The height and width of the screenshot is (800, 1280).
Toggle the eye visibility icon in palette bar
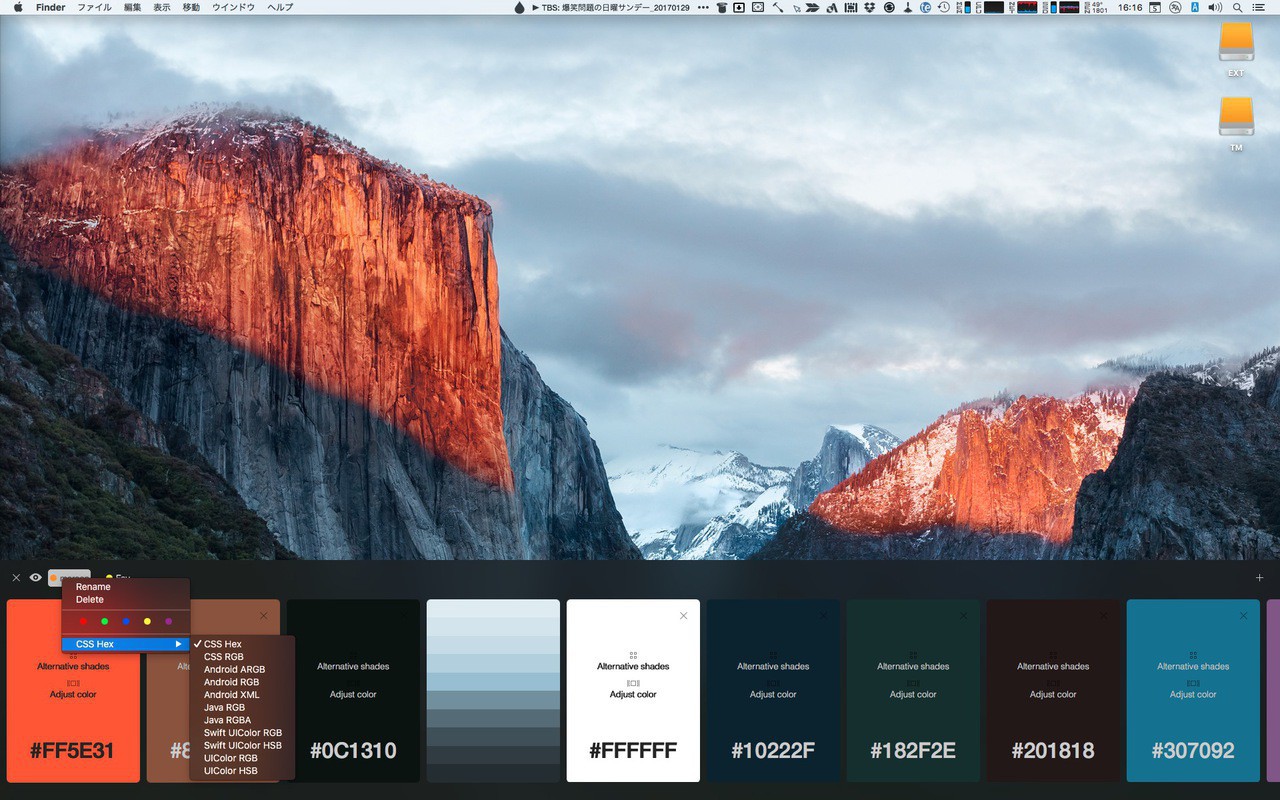36,577
